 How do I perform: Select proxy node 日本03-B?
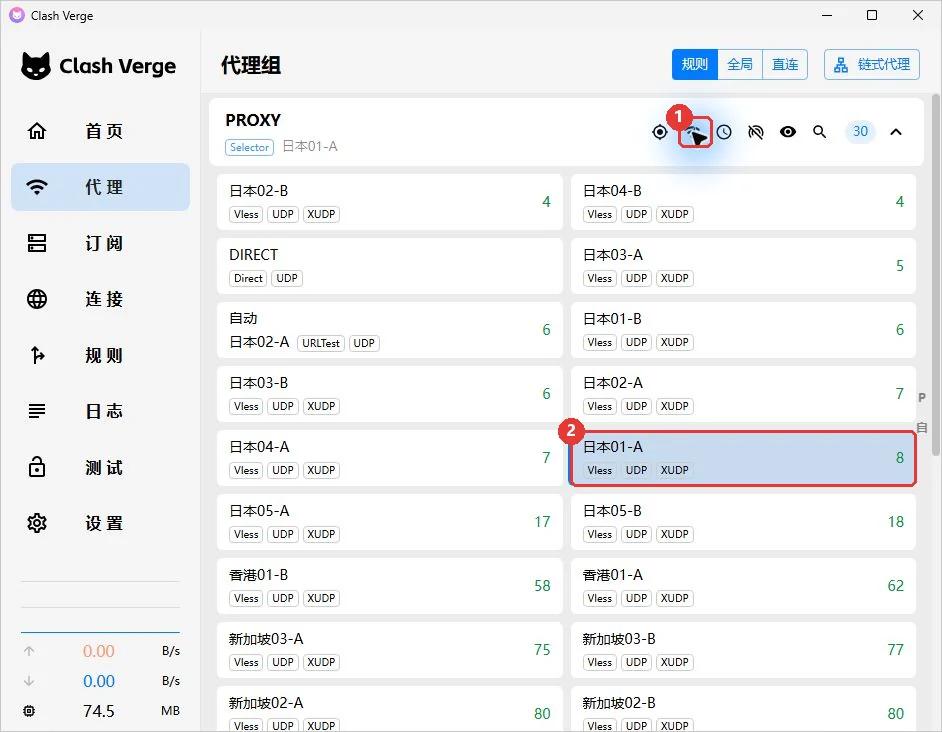389,394
